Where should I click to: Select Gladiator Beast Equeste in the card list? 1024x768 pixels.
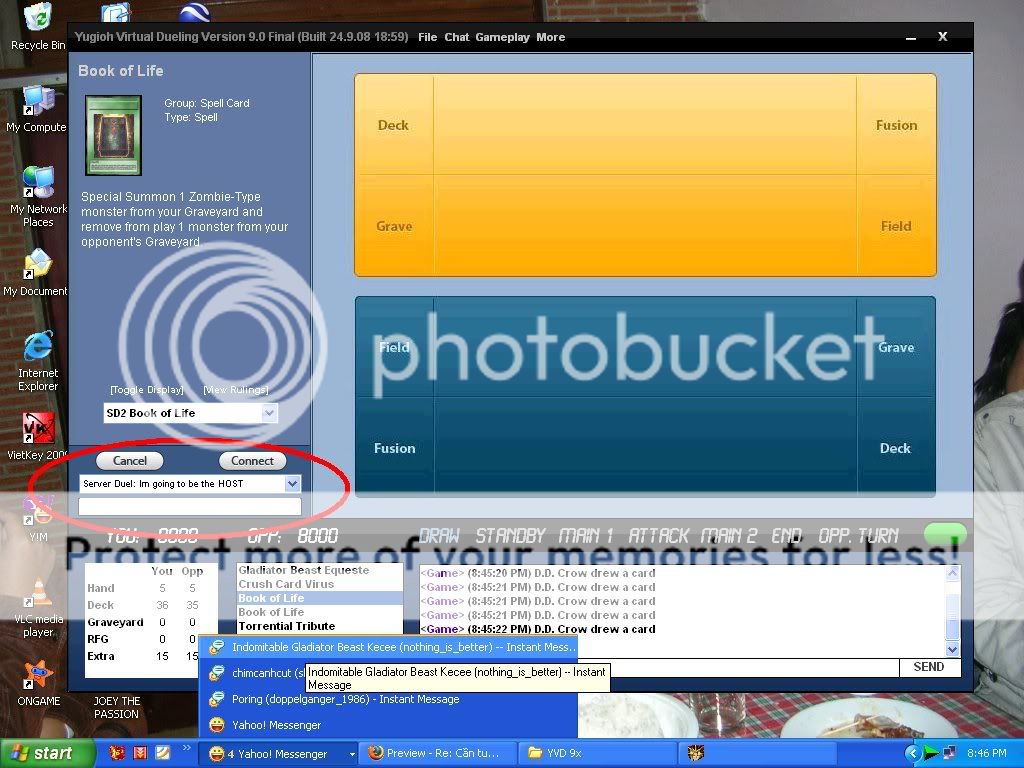pyautogui.click(x=319, y=570)
